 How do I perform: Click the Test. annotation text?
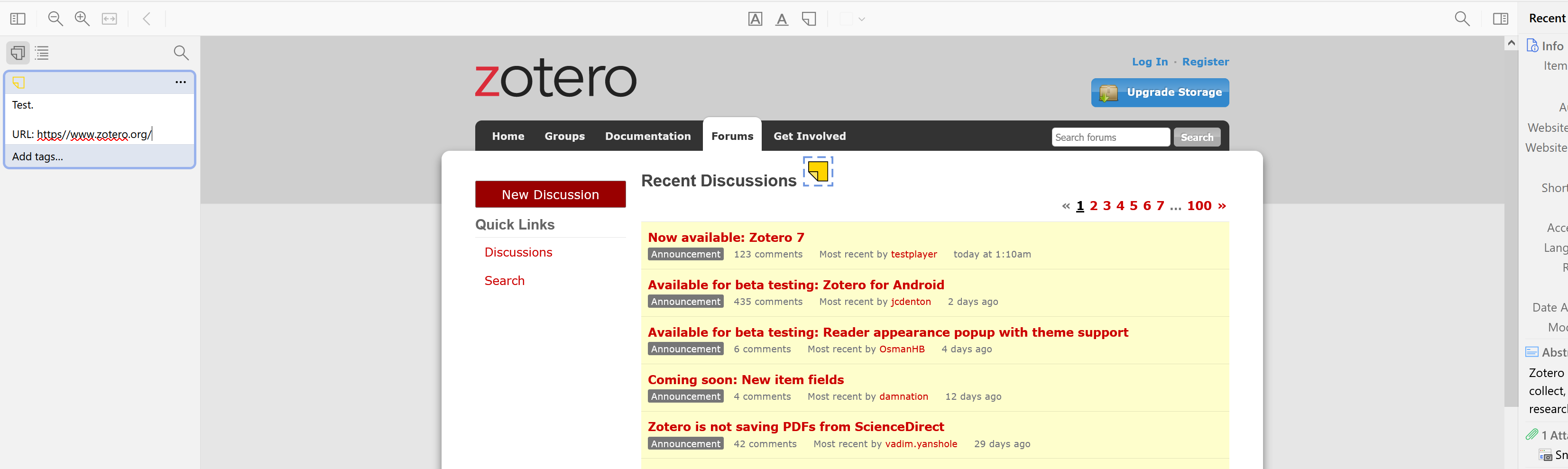pos(22,105)
